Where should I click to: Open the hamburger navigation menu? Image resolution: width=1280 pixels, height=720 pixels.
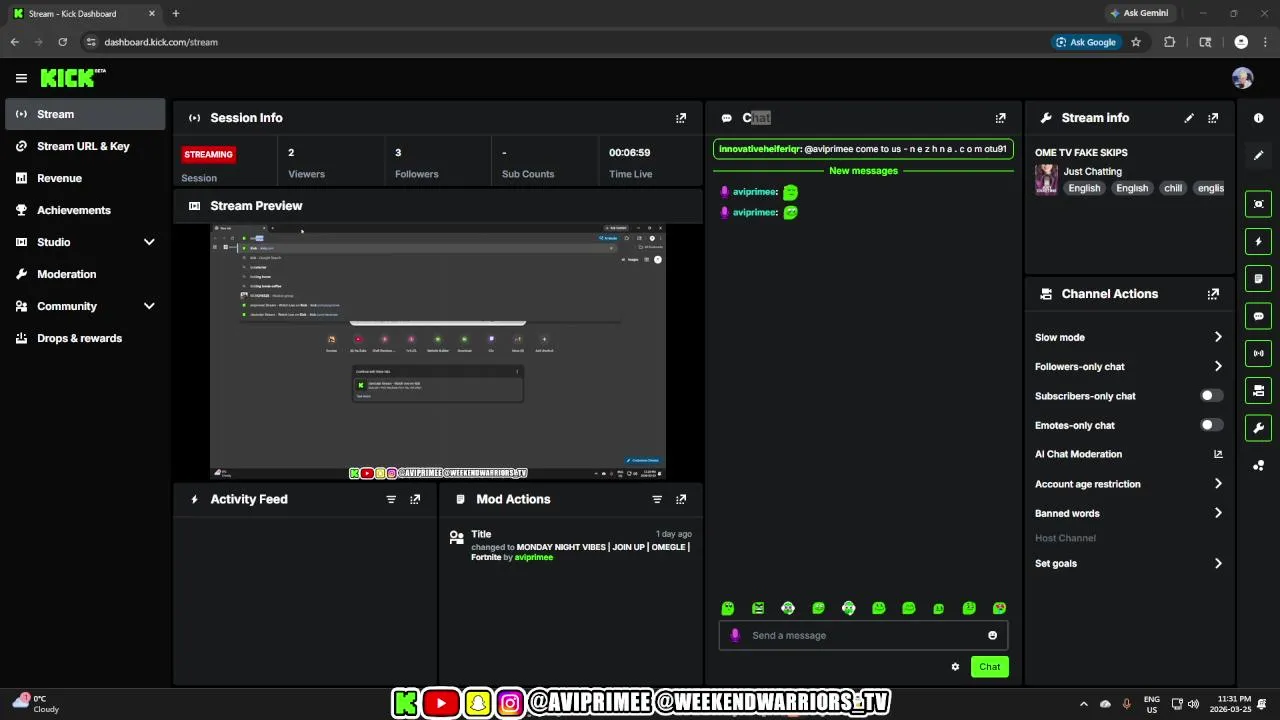(21, 78)
